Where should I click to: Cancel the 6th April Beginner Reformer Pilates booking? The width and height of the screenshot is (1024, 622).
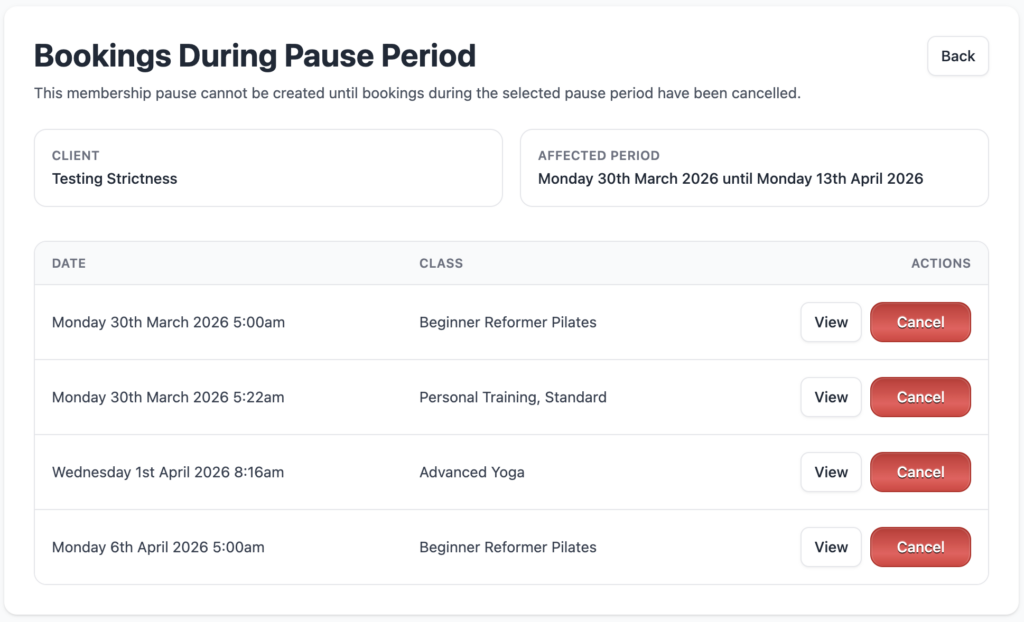tap(920, 547)
